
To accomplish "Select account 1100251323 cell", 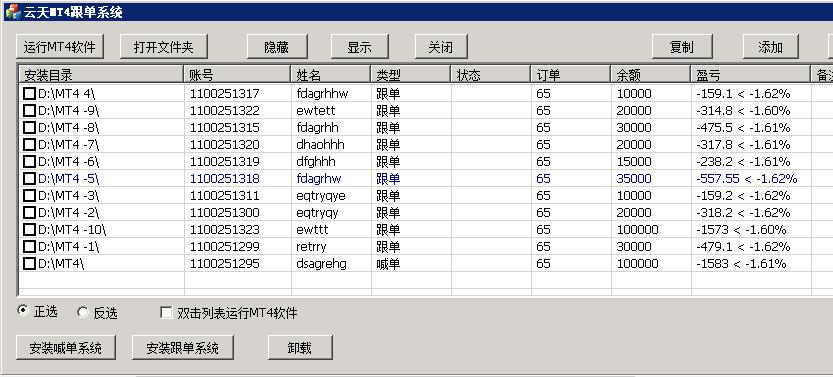I will (225, 230).
